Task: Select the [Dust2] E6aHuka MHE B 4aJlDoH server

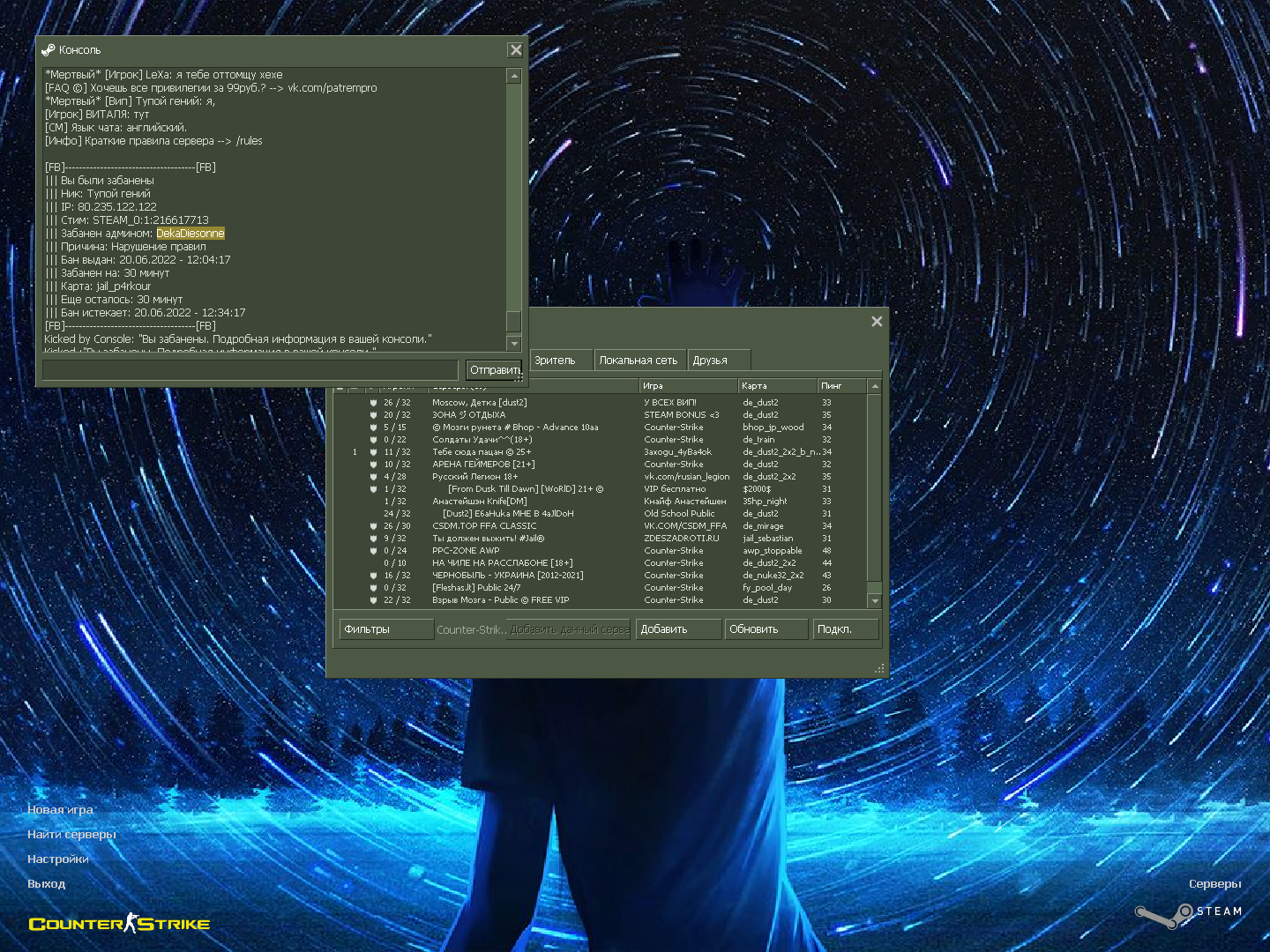Action: [600, 514]
